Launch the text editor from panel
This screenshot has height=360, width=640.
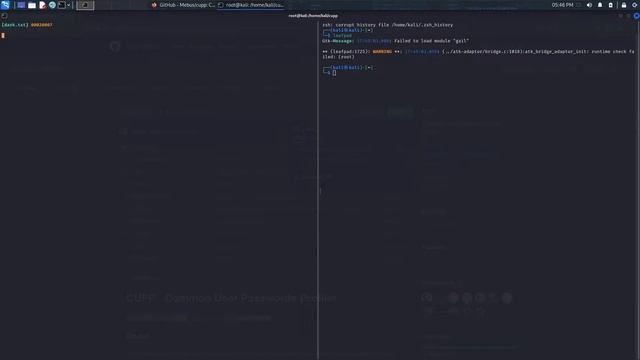click(42, 5)
